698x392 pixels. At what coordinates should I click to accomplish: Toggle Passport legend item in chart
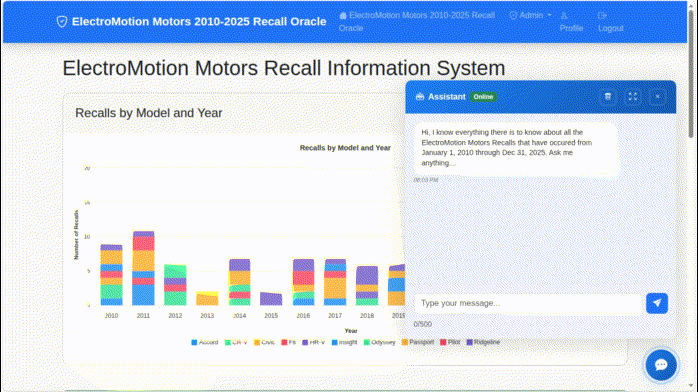(418, 342)
